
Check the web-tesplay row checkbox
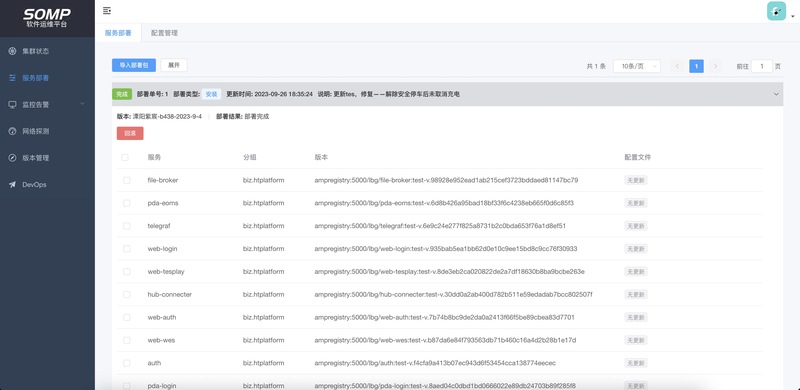point(127,272)
